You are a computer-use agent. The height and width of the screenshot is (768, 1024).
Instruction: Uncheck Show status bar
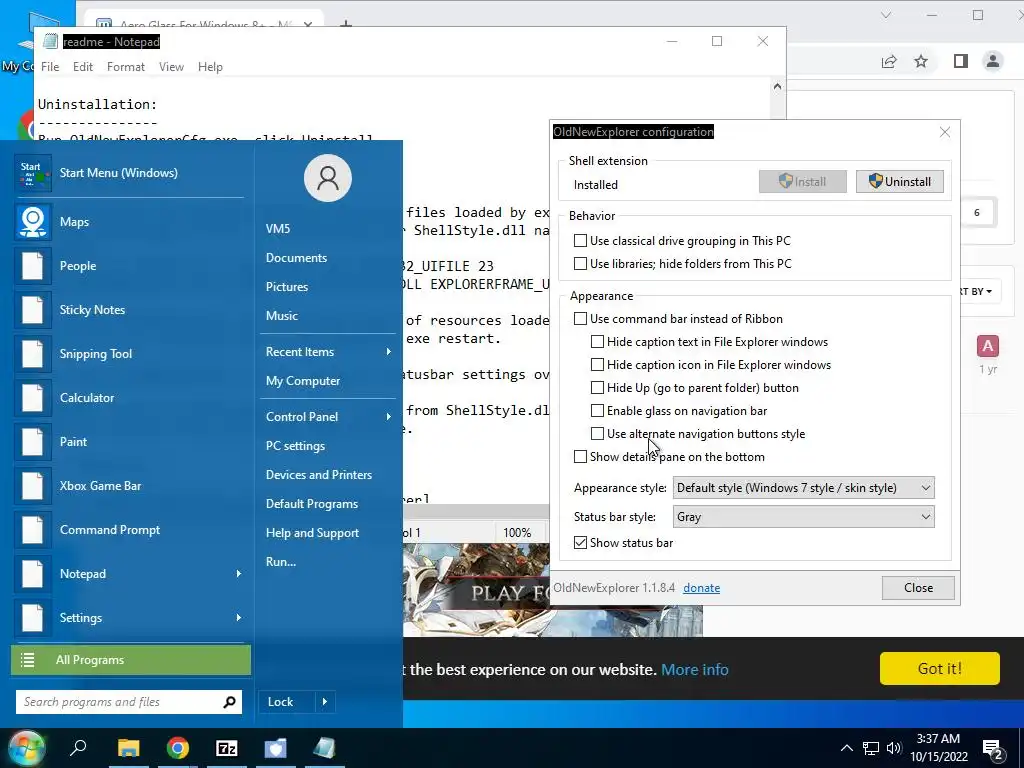pos(580,543)
